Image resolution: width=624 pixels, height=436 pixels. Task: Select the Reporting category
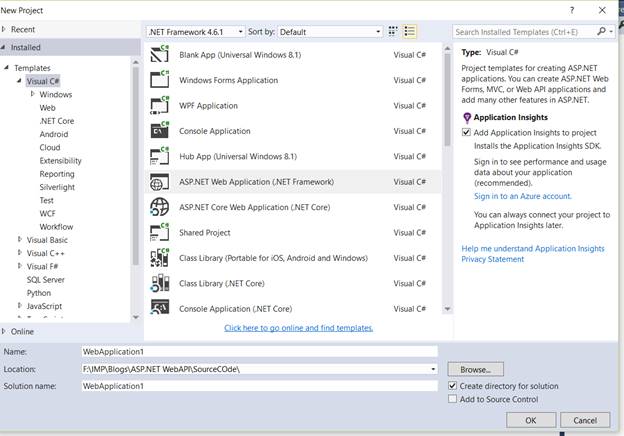[57, 174]
